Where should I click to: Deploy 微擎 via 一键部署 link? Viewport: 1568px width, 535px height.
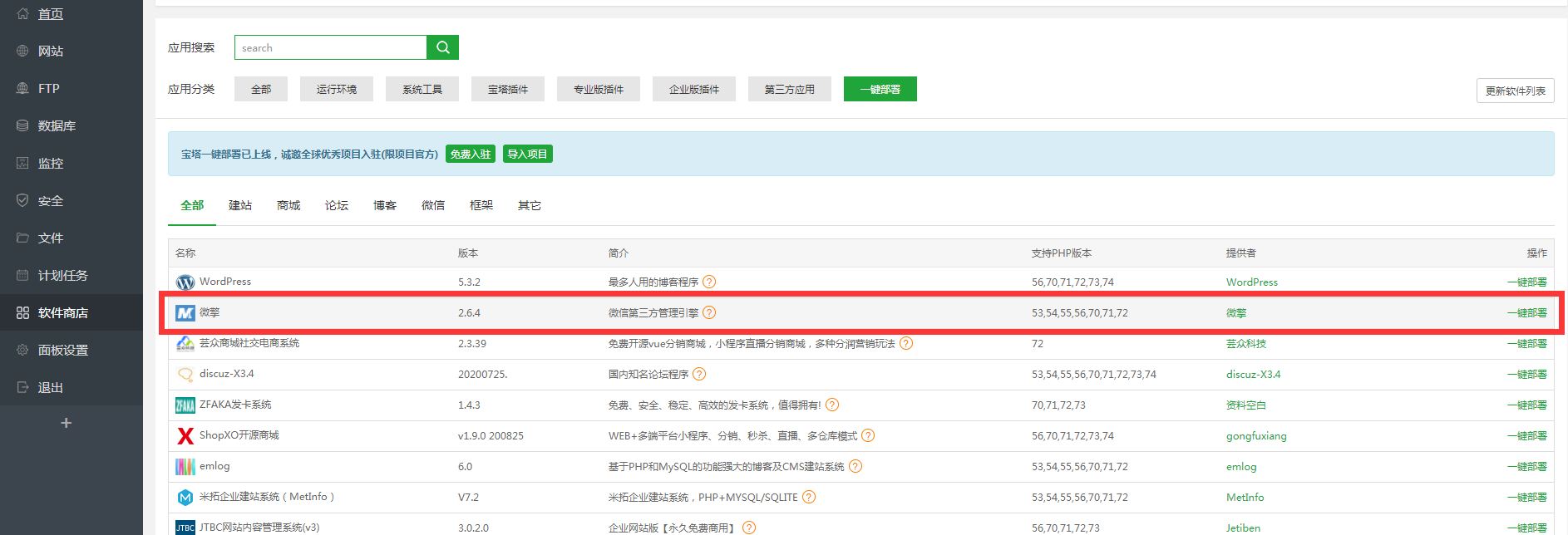coord(1527,313)
